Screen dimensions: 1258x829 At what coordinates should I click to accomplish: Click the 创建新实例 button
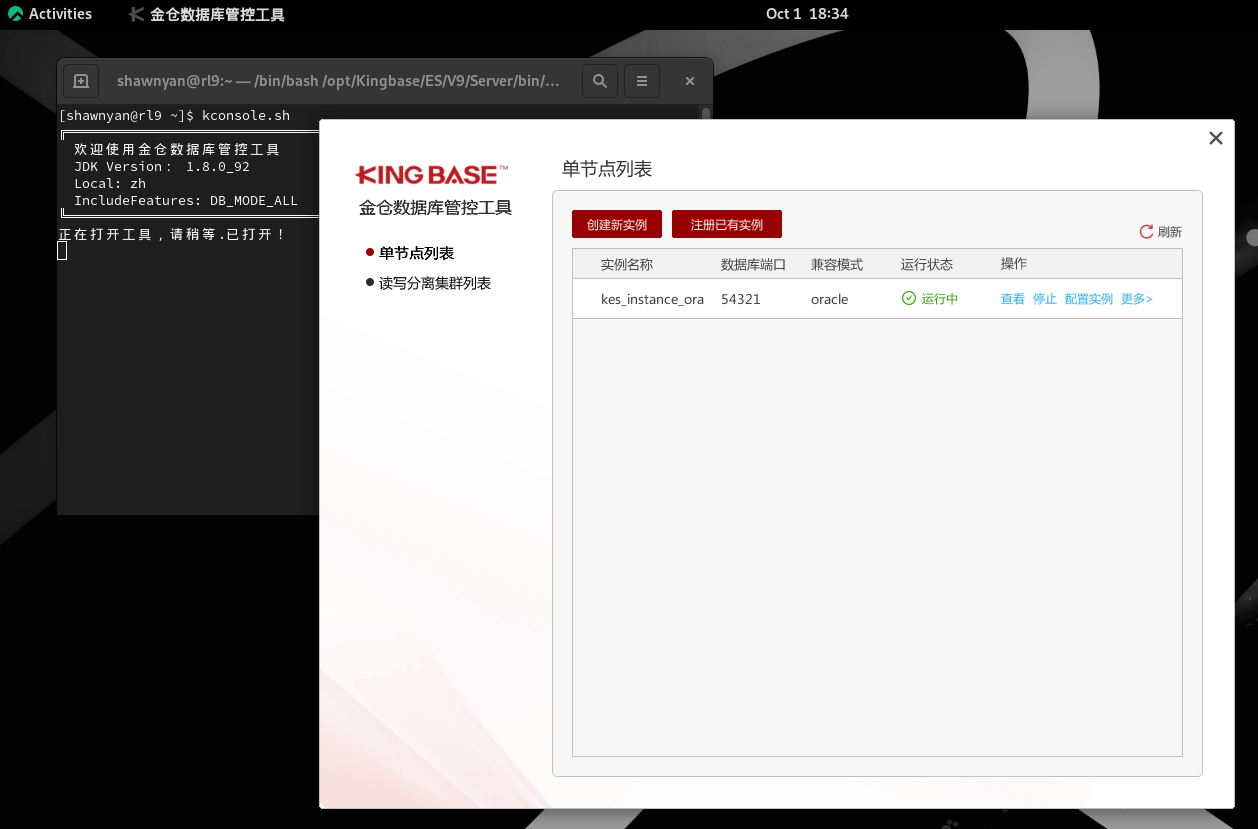tap(616, 224)
